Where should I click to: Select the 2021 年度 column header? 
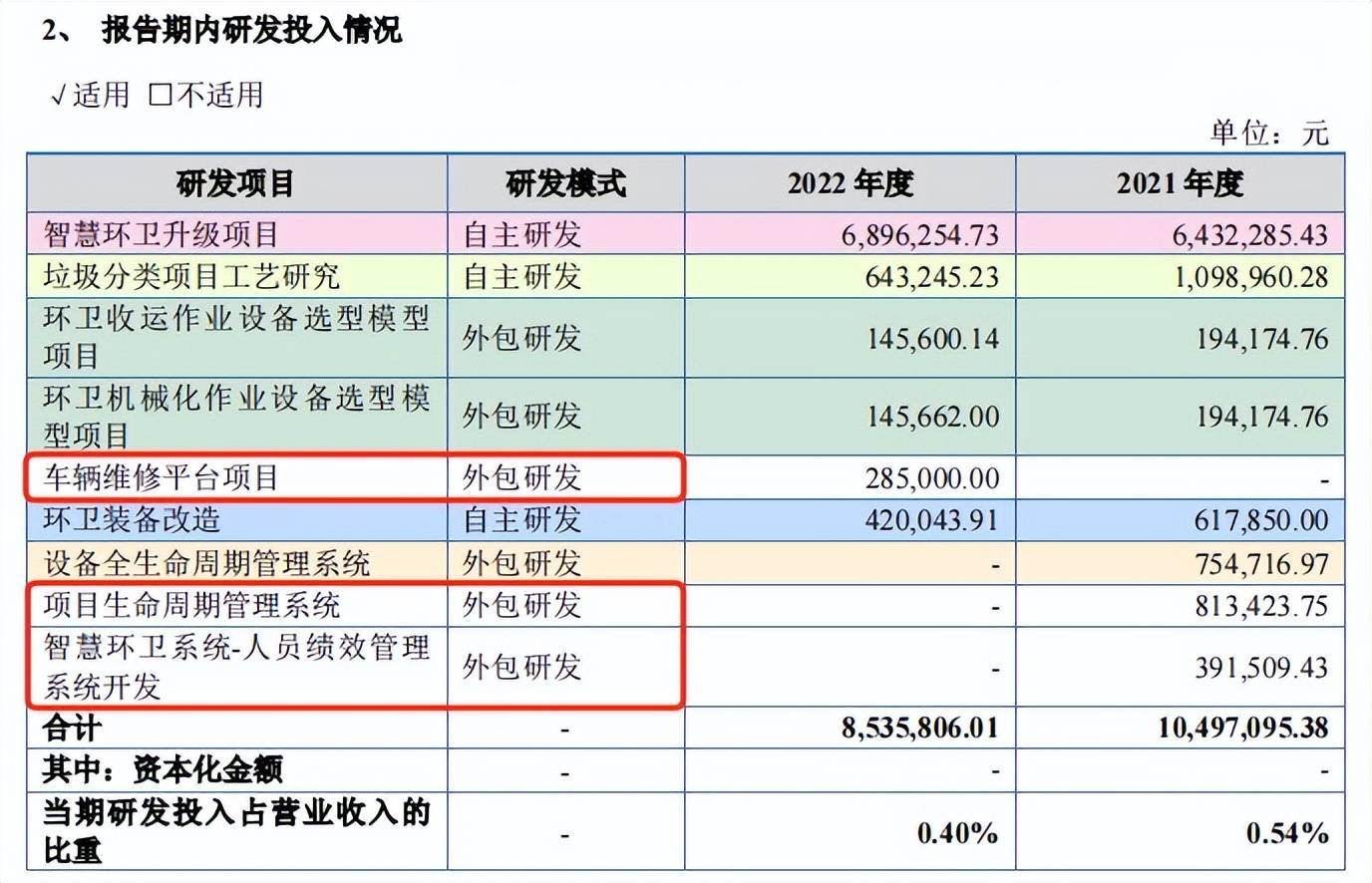coord(1180,183)
